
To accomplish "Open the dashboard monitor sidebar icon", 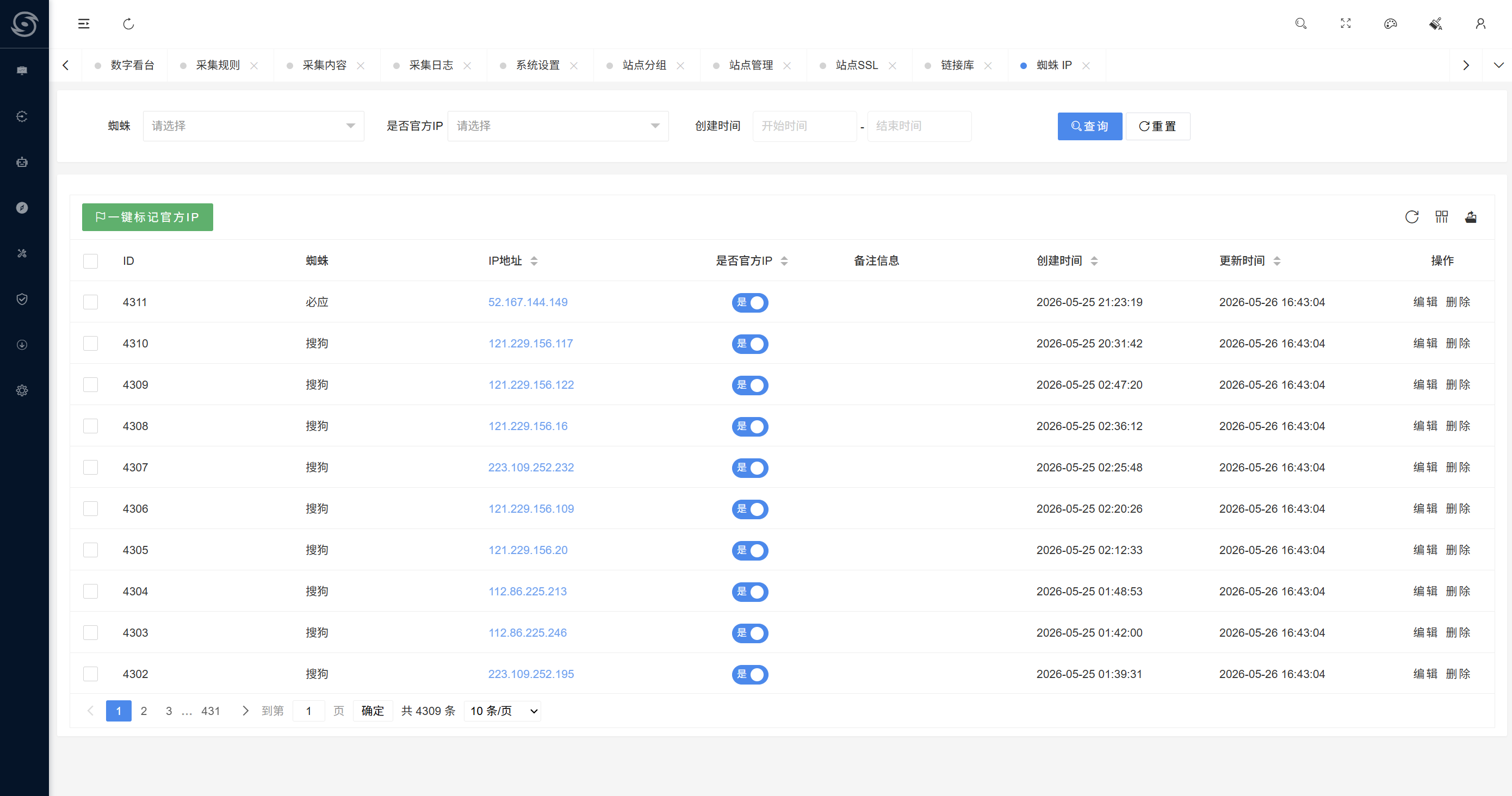I will [22, 70].
